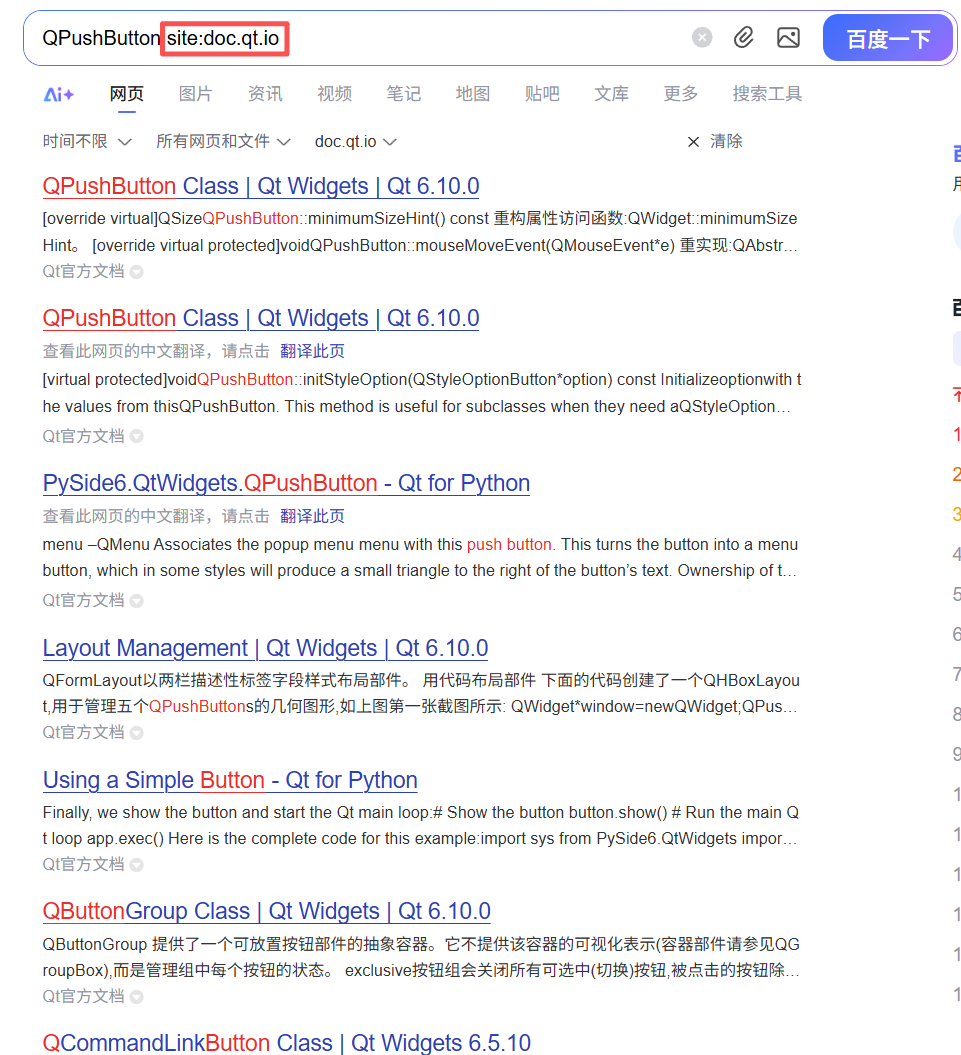Open image search via camera icon
This screenshot has height=1055, width=961.
point(788,37)
